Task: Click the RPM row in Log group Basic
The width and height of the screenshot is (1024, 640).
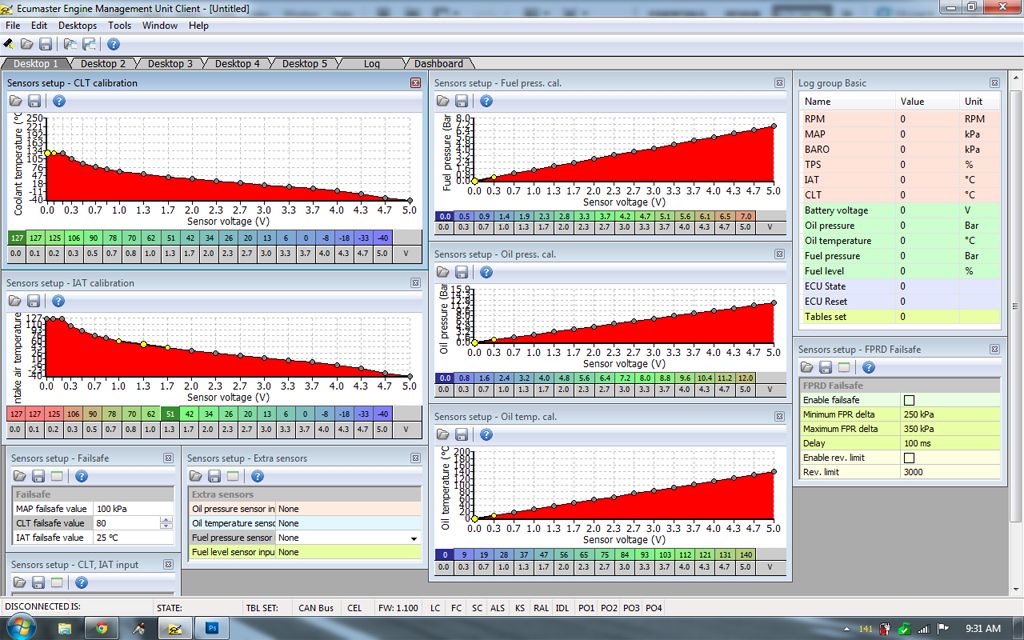Action: 899,119
